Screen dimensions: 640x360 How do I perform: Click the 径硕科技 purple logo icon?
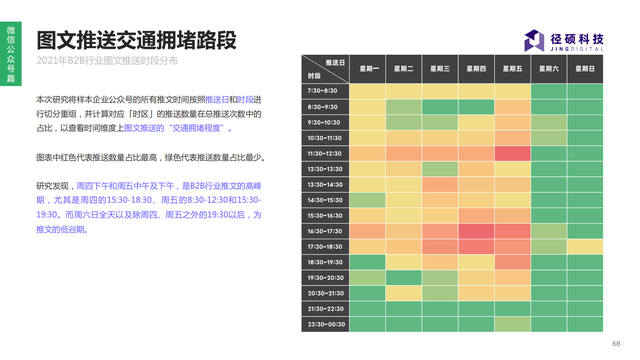[x=534, y=40]
